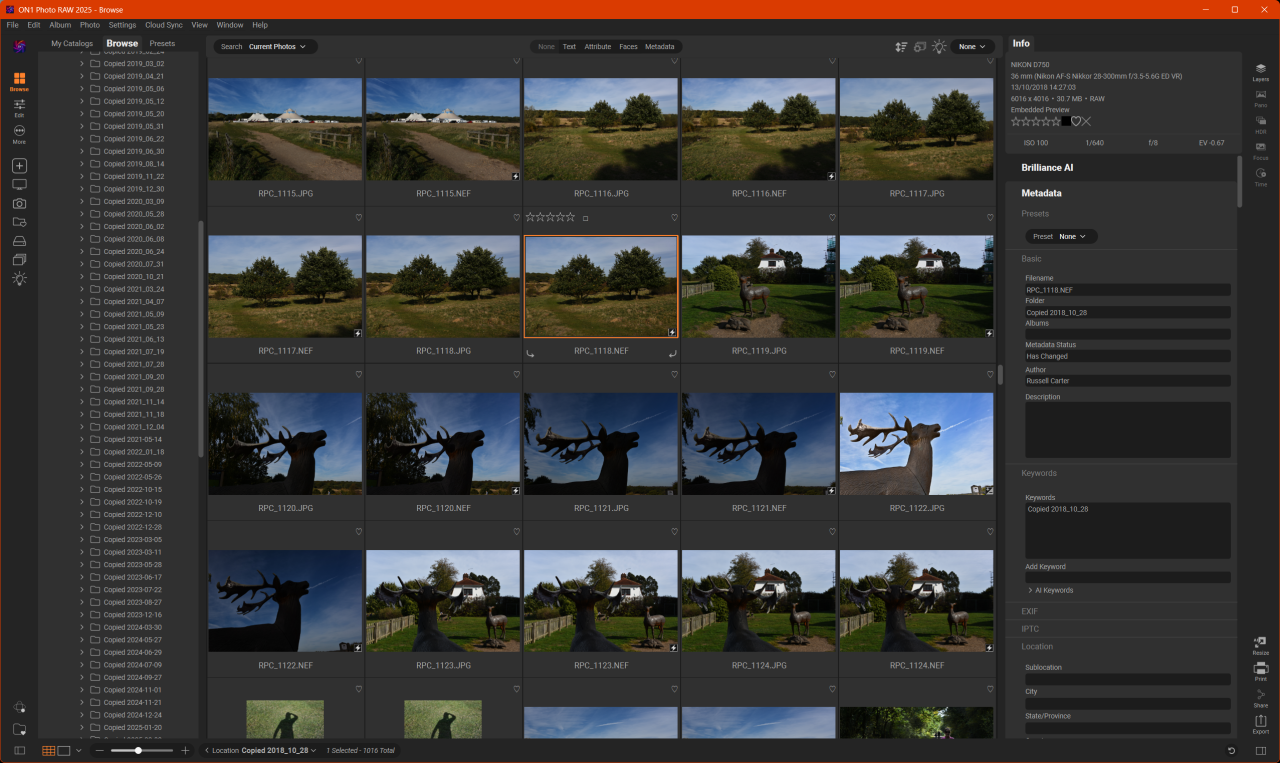Switch to grid view
The image size is (1280, 763).
[48, 750]
